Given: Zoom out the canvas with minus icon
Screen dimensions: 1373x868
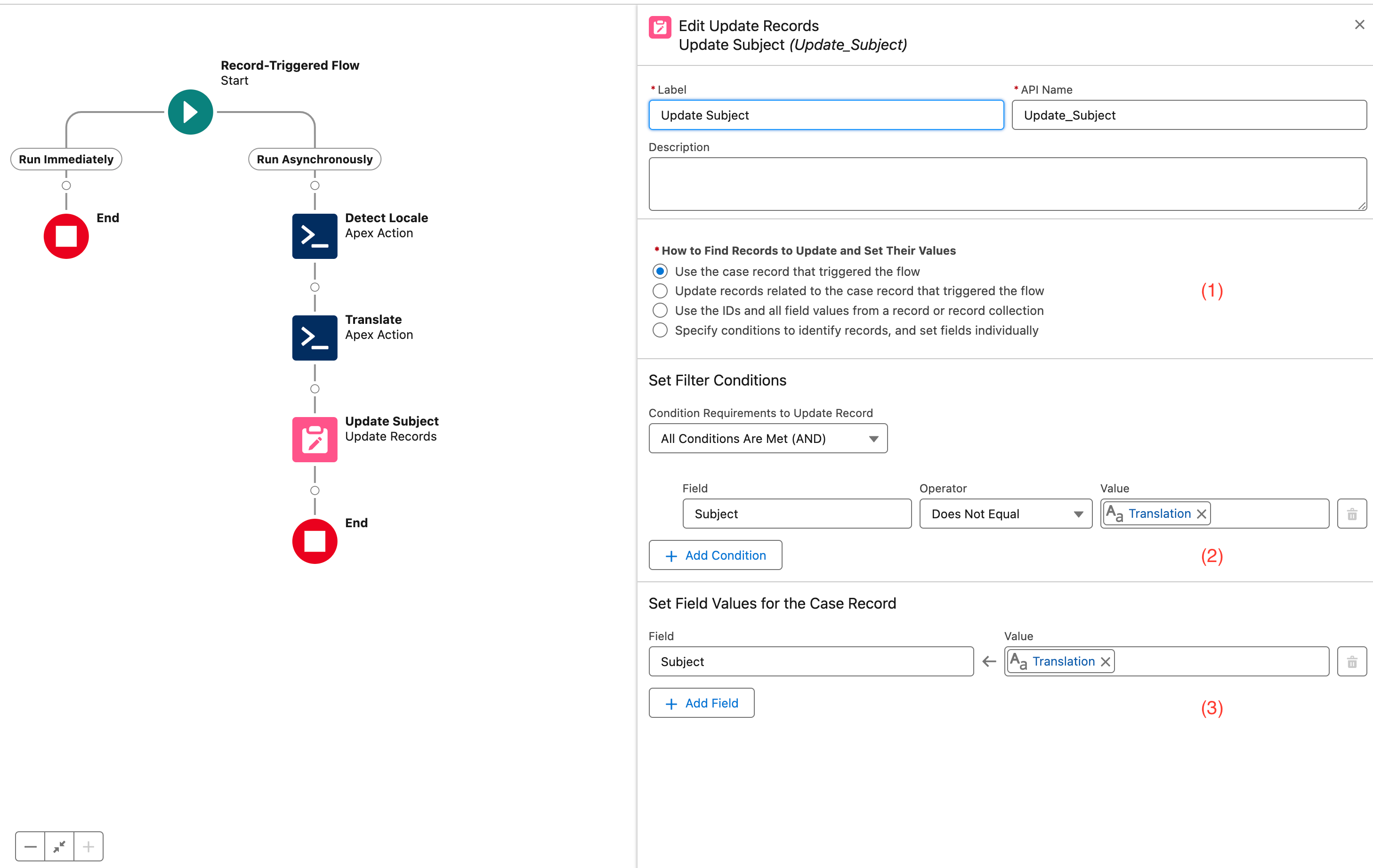Looking at the screenshot, I should [30, 846].
